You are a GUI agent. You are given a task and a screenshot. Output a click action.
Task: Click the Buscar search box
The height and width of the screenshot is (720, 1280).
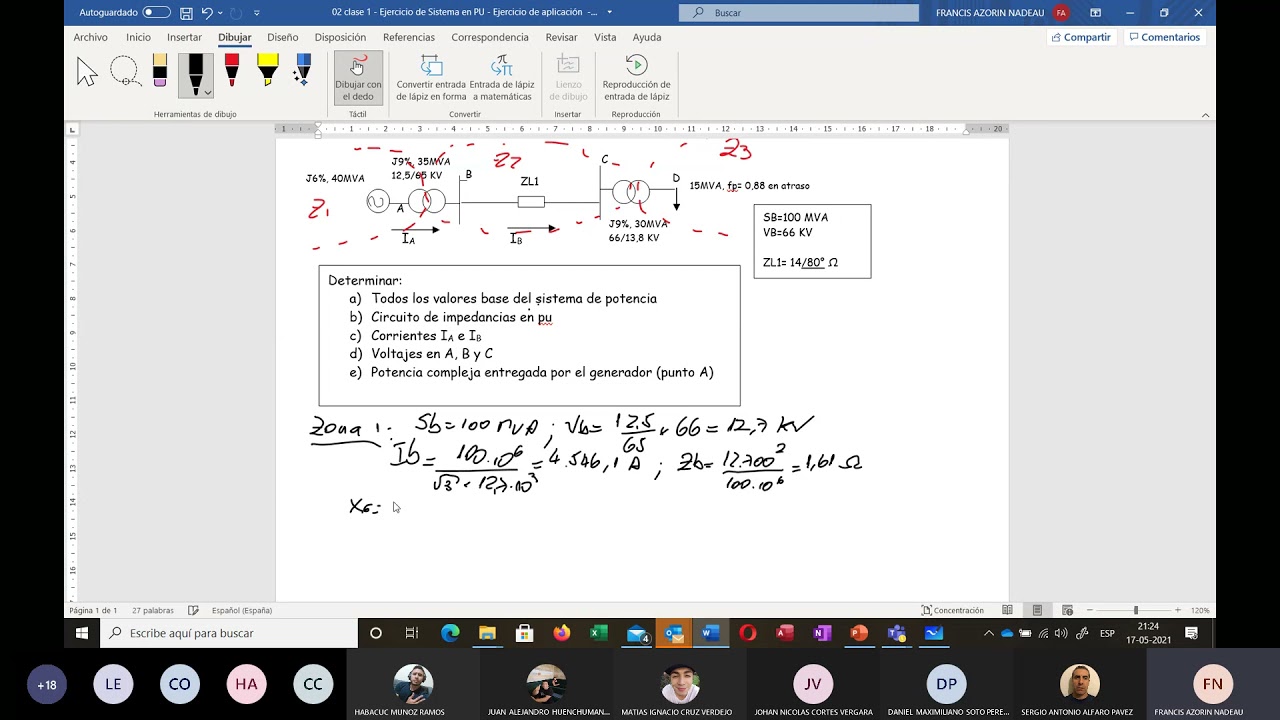(x=799, y=13)
